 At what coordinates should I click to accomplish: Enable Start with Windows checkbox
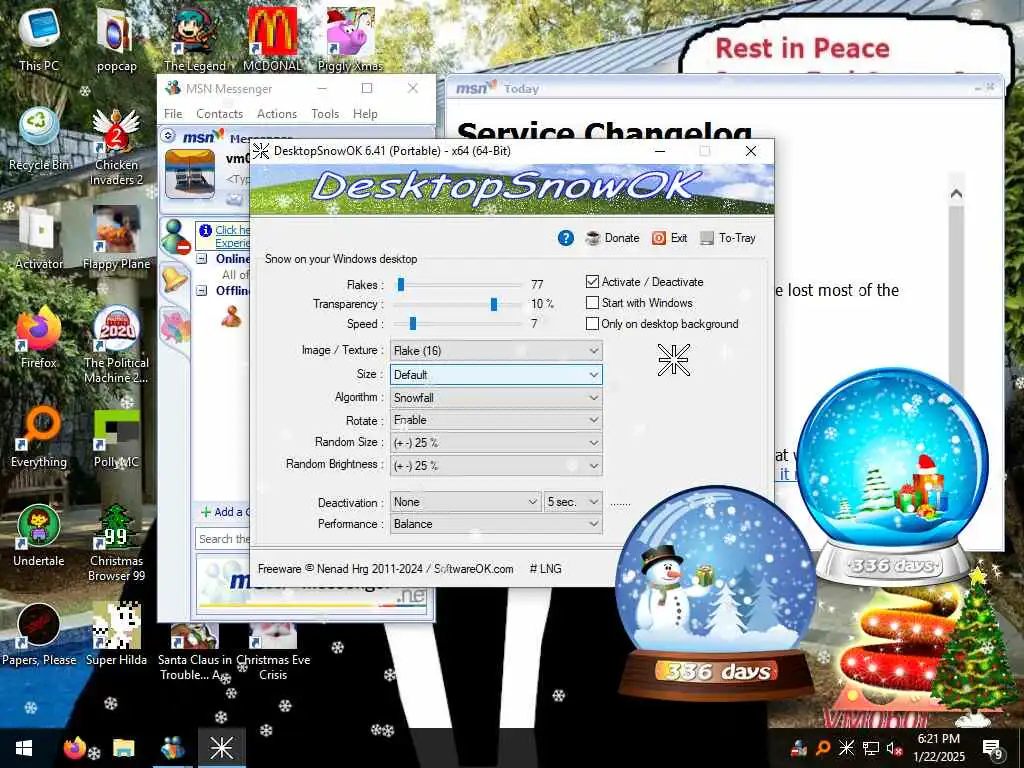click(x=592, y=302)
